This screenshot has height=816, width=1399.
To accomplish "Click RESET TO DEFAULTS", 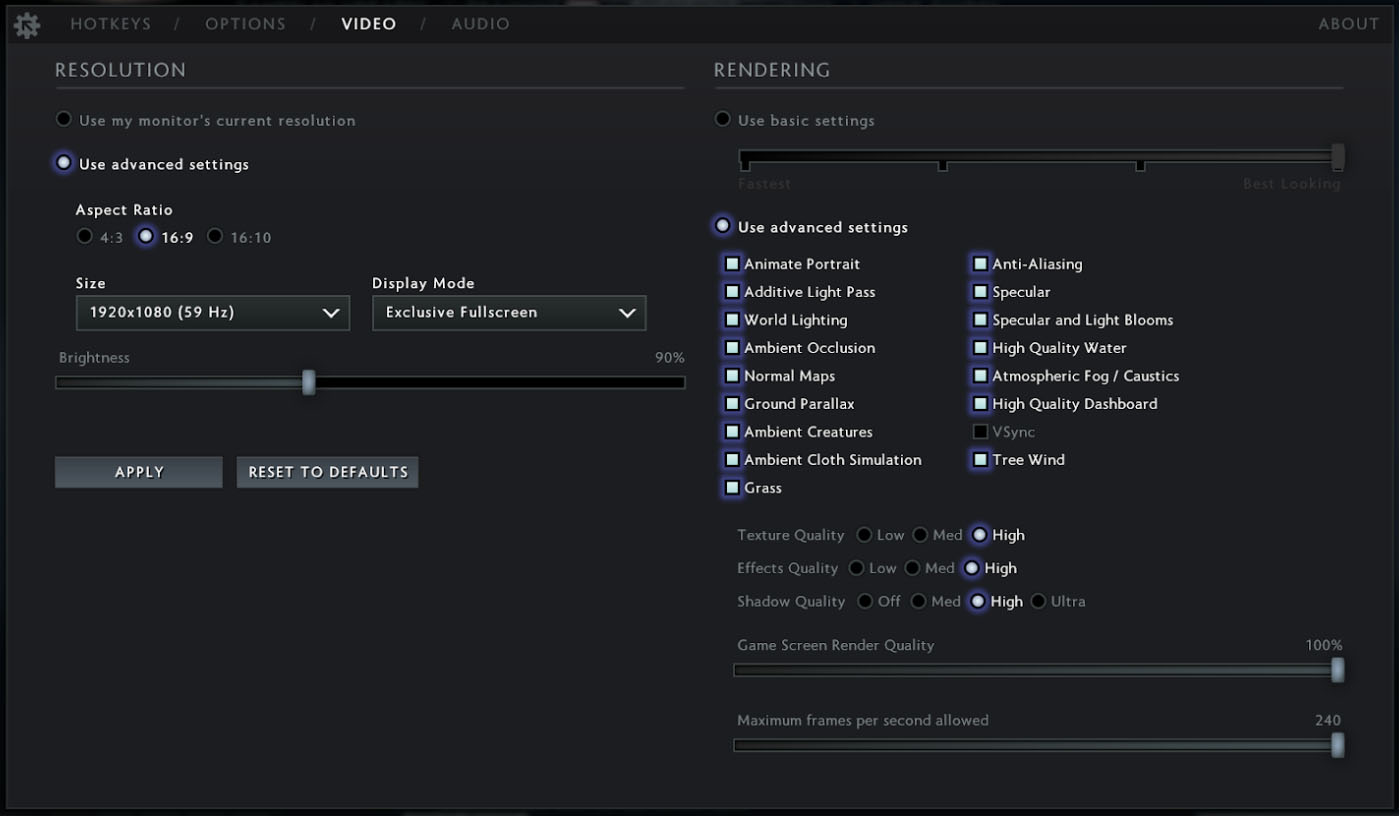I will [x=327, y=471].
